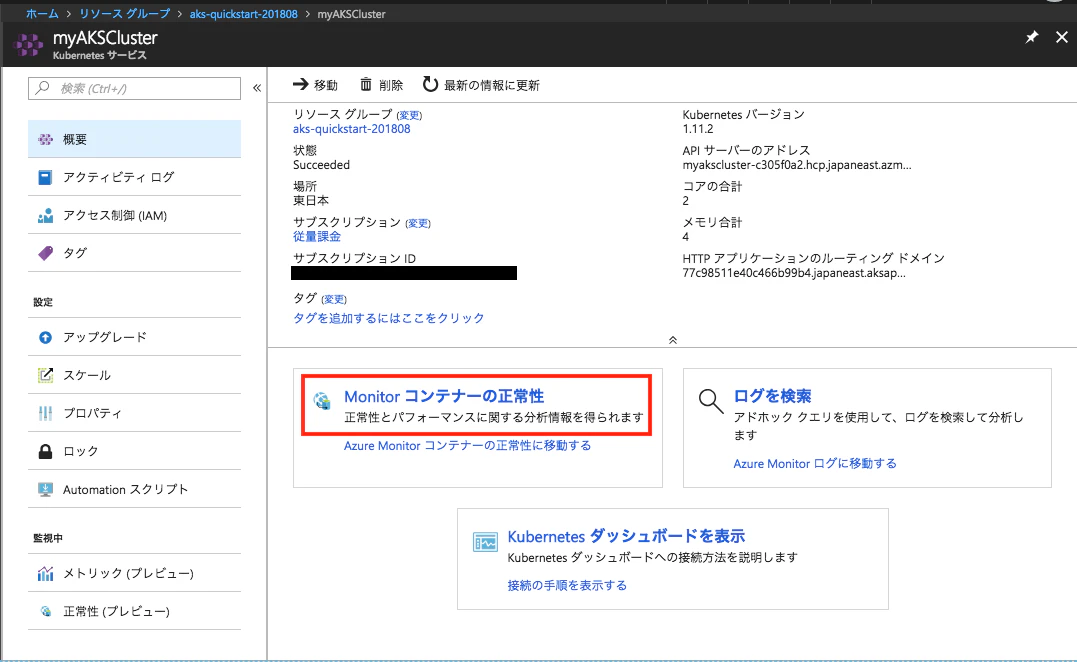This screenshot has width=1077, height=662.
Task: Open アクセス制御 (IAM) in sidebar
Action: 135,216
